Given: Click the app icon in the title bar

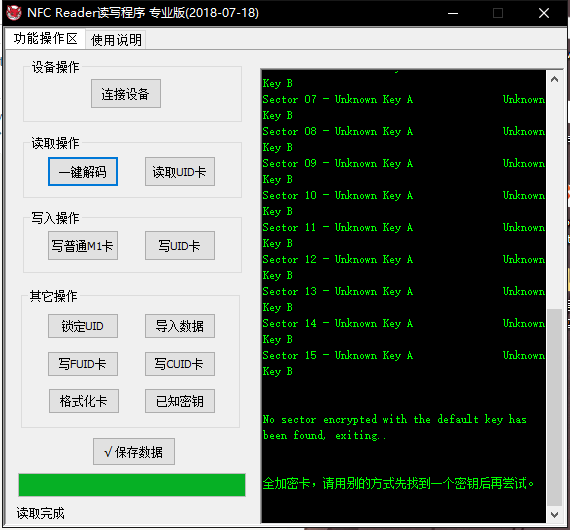Looking at the screenshot, I should click(x=14, y=13).
